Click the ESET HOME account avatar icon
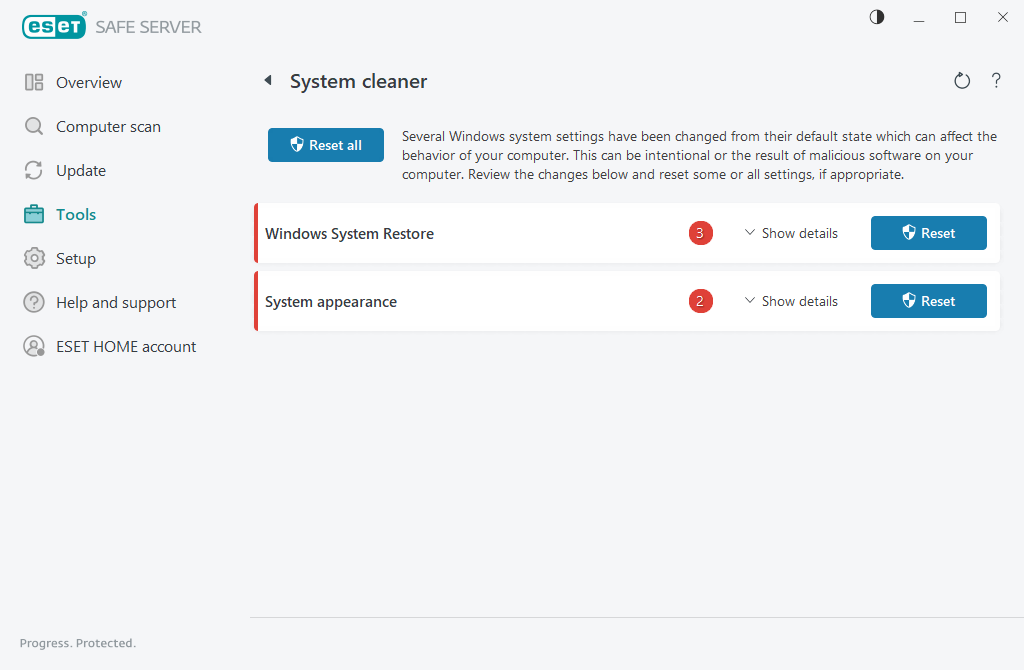Image resolution: width=1024 pixels, height=670 pixels. pyautogui.click(x=34, y=346)
